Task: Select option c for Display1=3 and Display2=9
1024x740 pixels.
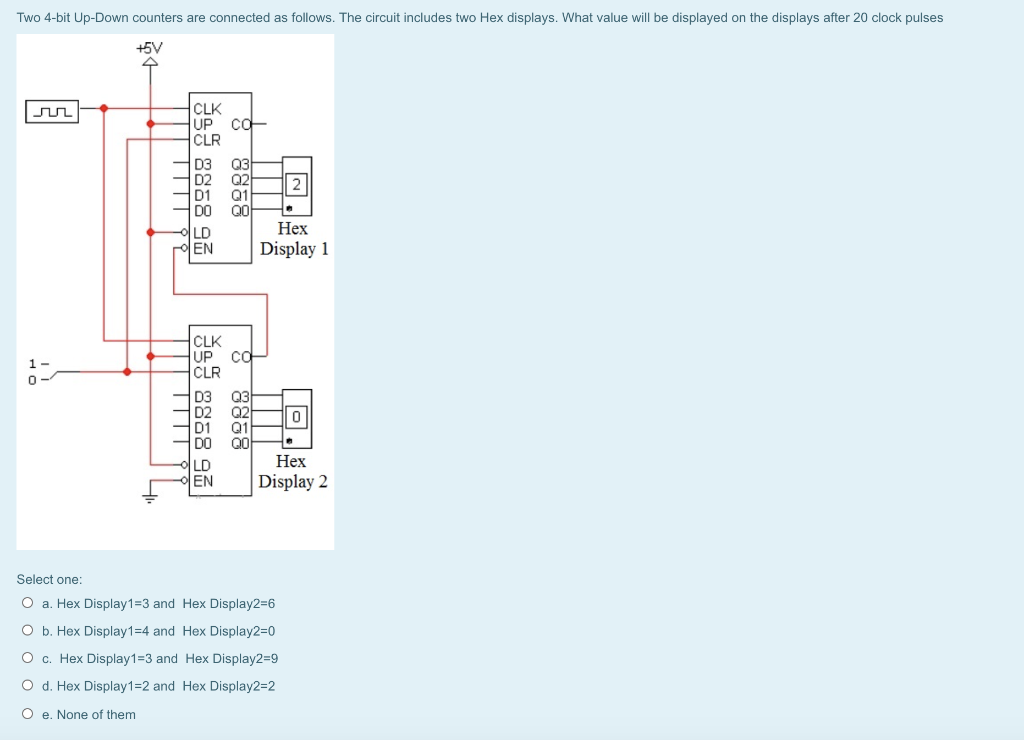Action: click(28, 658)
